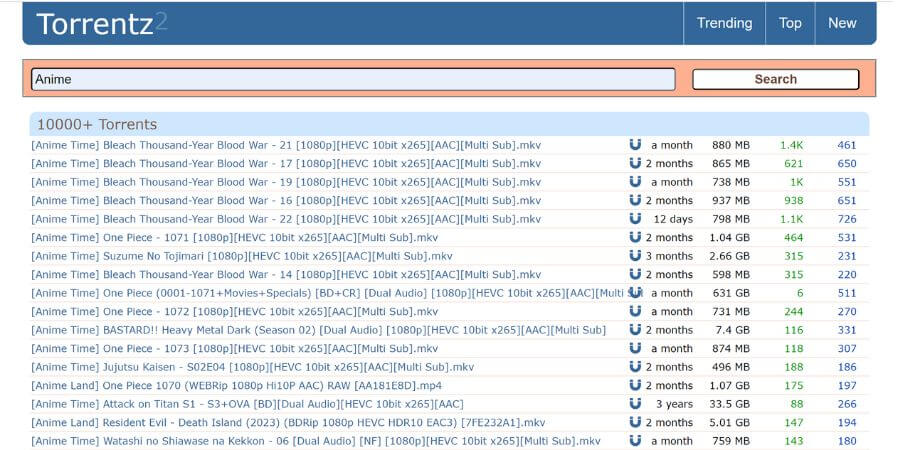Image resolution: width=900 pixels, height=450 pixels.
Task: Open One Piece 1072 torrent link
Action: [x=234, y=311]
